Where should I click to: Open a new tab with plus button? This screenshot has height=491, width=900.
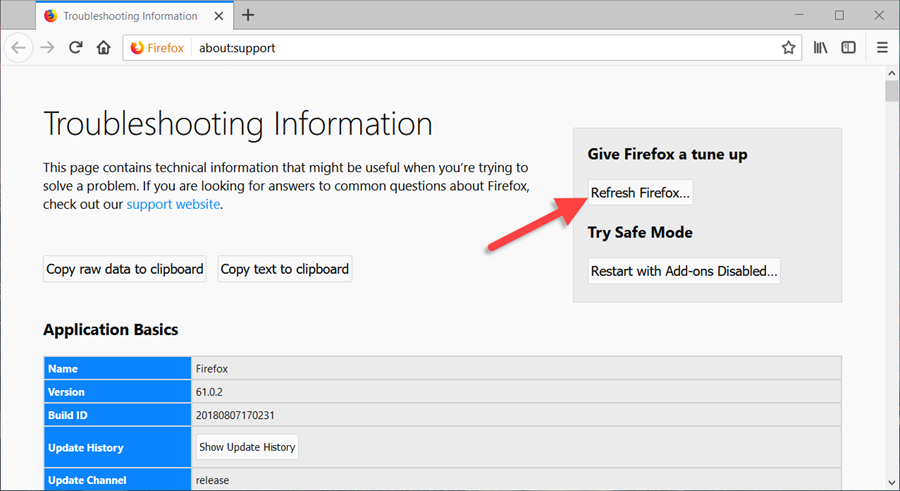pos(248,16)
